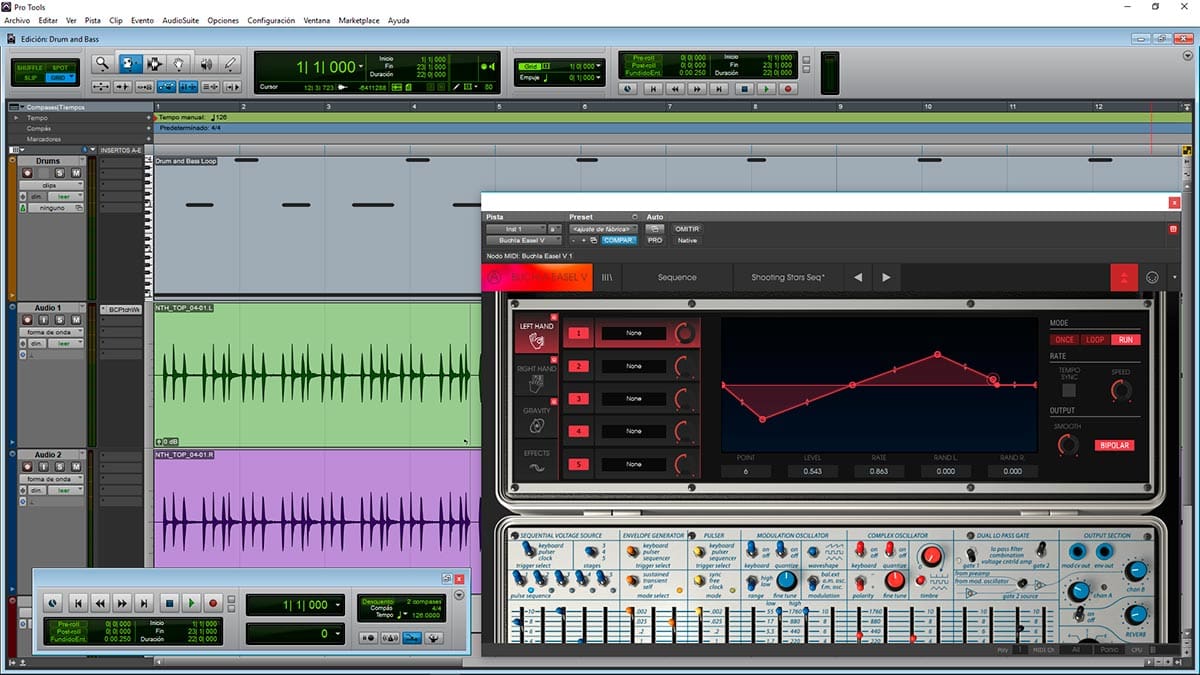Select the Grabber hand tool

[179, 64]
